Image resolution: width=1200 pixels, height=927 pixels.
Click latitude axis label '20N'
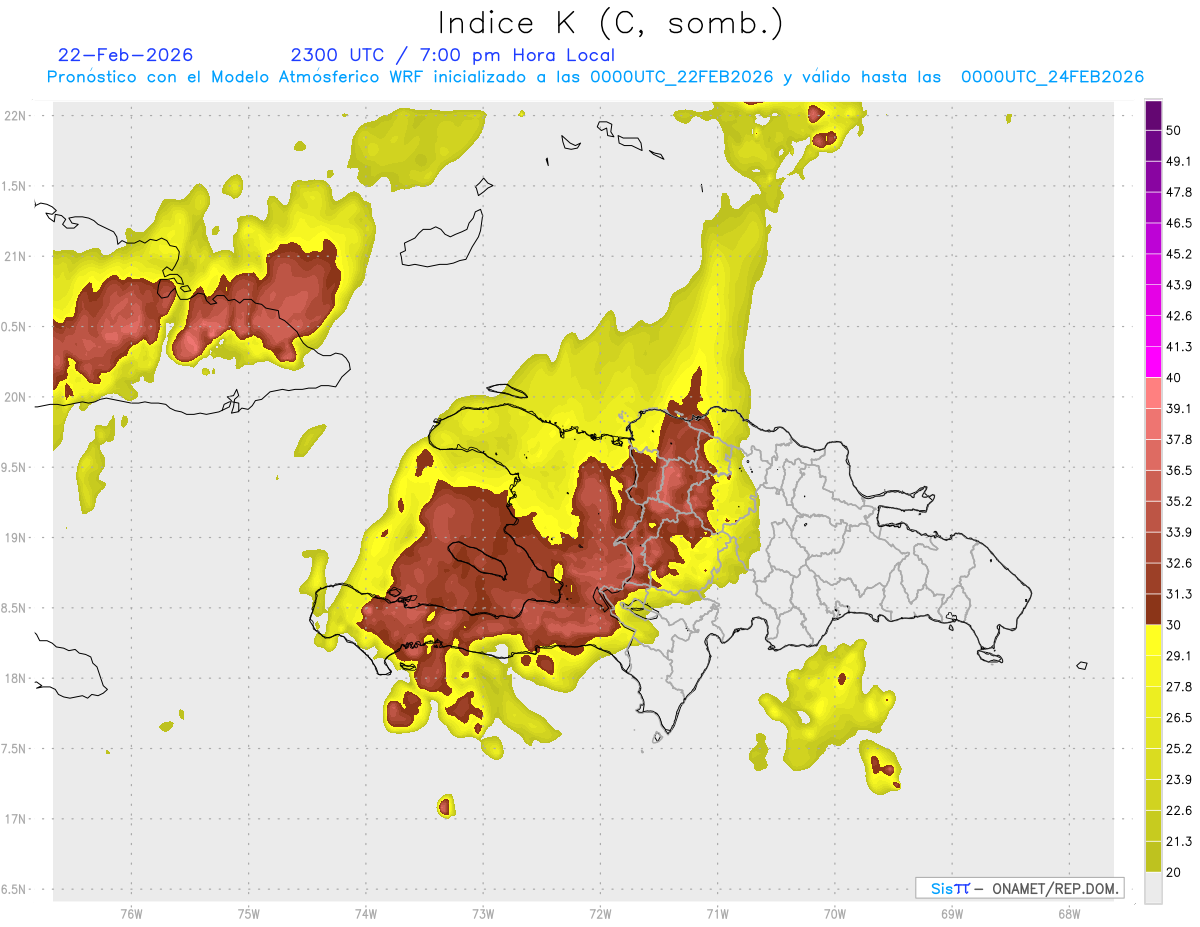pyautogui.click(x=17, y=397)
